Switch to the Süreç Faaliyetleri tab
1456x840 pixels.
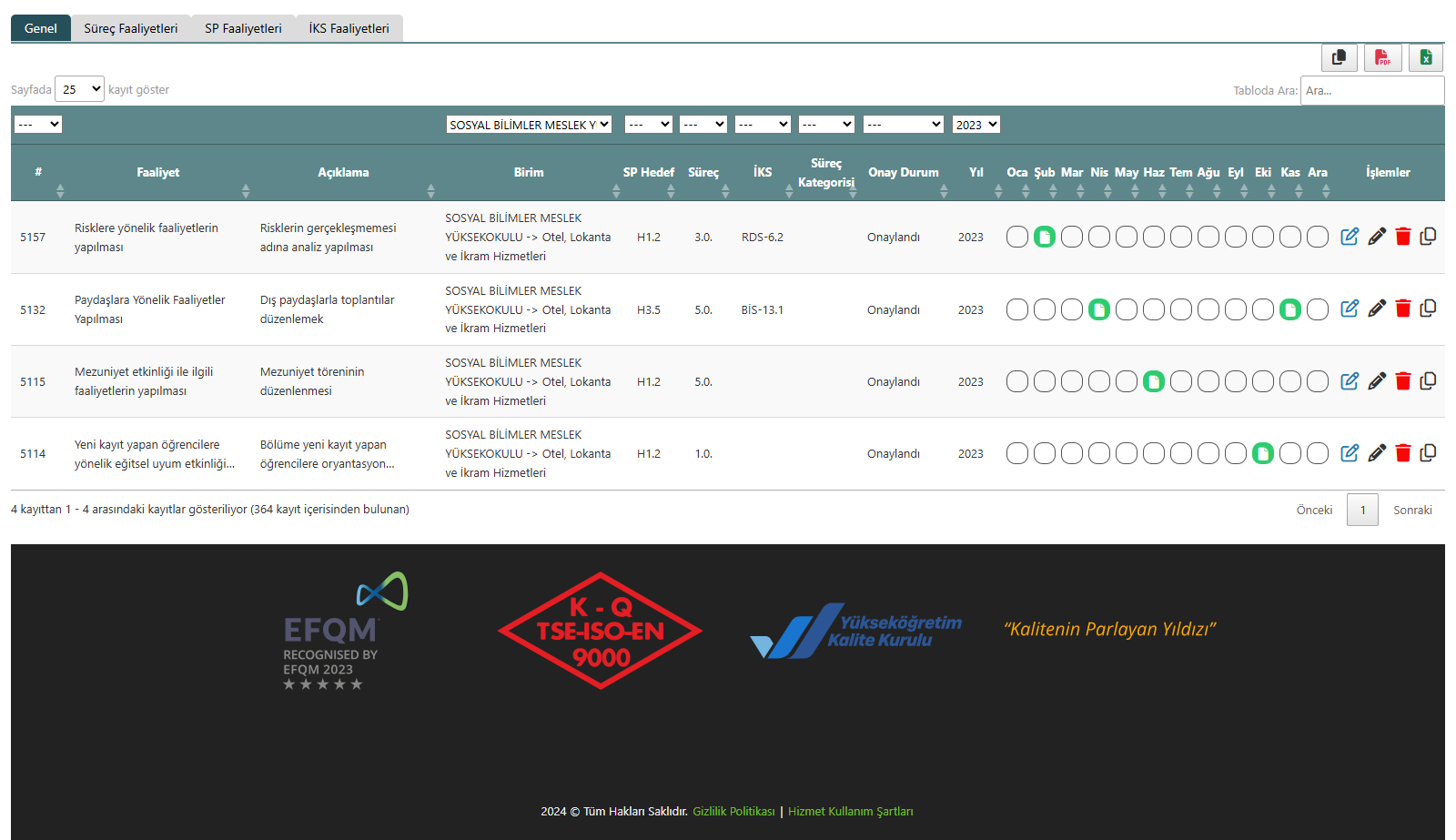tap(131, 28)
